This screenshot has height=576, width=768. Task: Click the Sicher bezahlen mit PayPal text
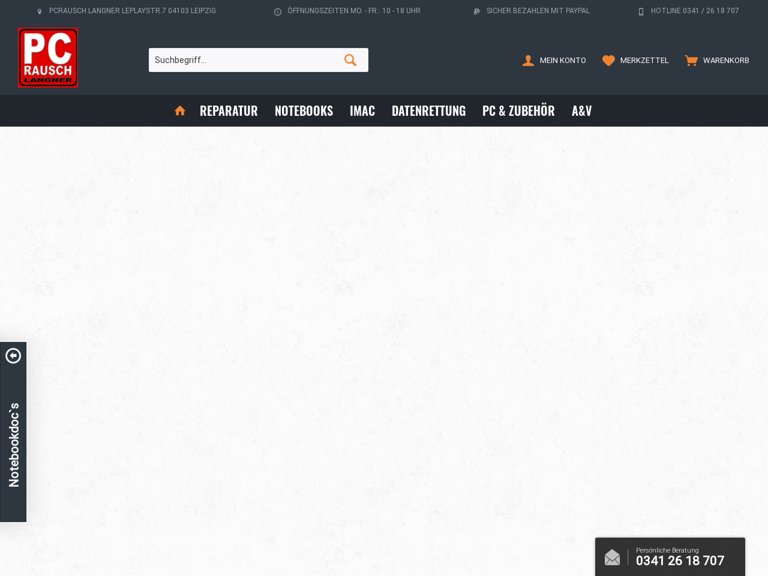[x=538, y=11]
